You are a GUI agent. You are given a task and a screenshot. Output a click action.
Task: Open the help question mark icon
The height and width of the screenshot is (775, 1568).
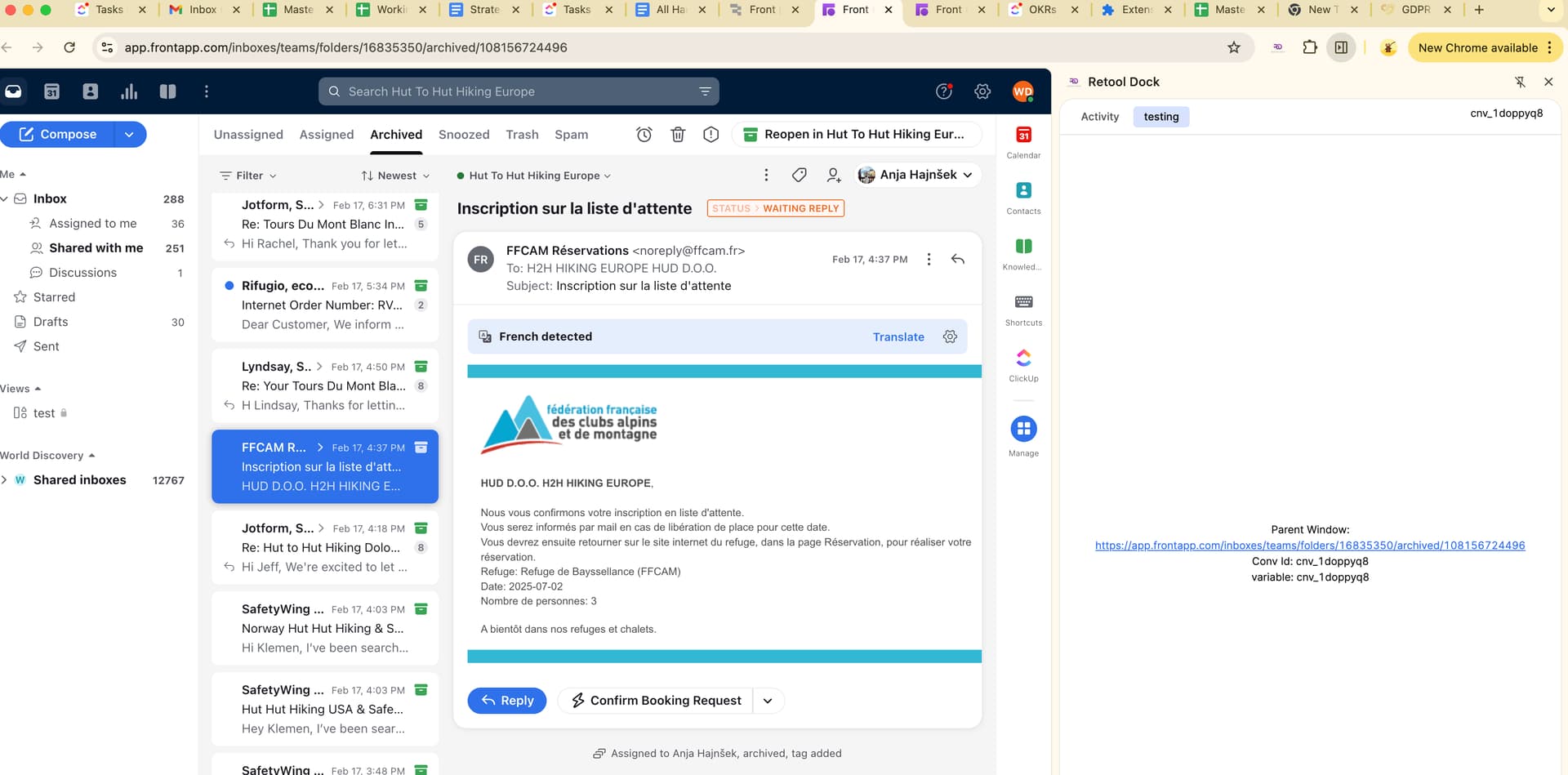(944, 91)
